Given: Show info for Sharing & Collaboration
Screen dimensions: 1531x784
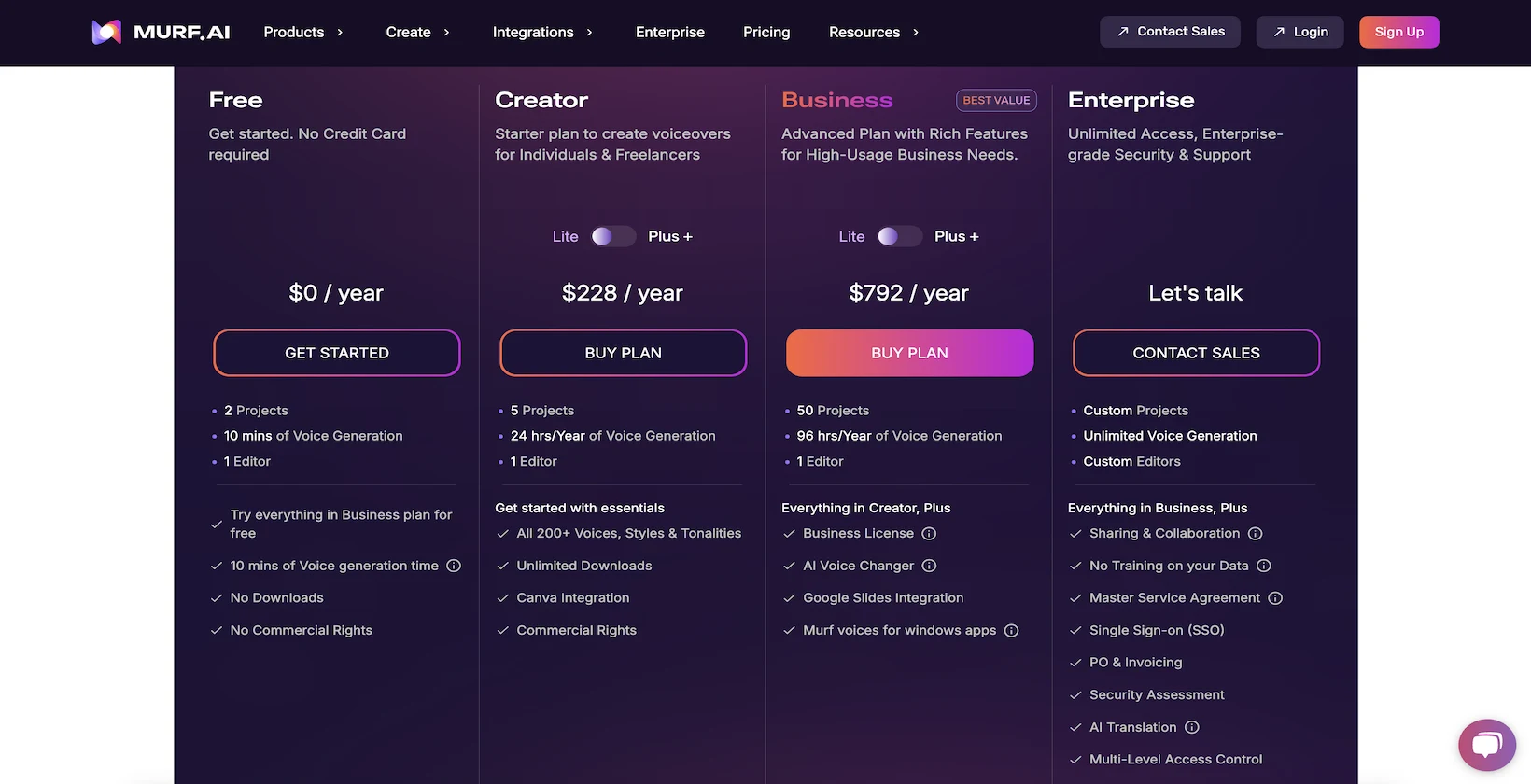Looking at the screenshot, I should pyautogui.click(x=1256, y=534).
